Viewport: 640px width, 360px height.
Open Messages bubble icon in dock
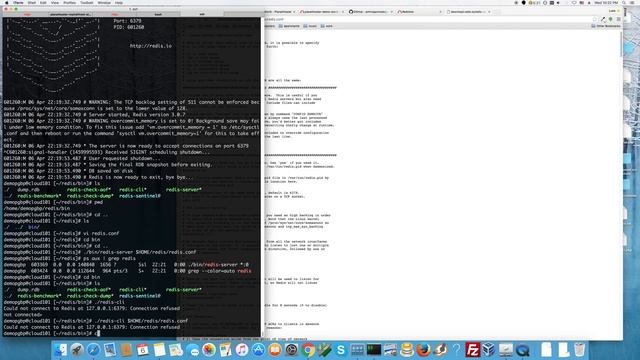tap(193, 350)
